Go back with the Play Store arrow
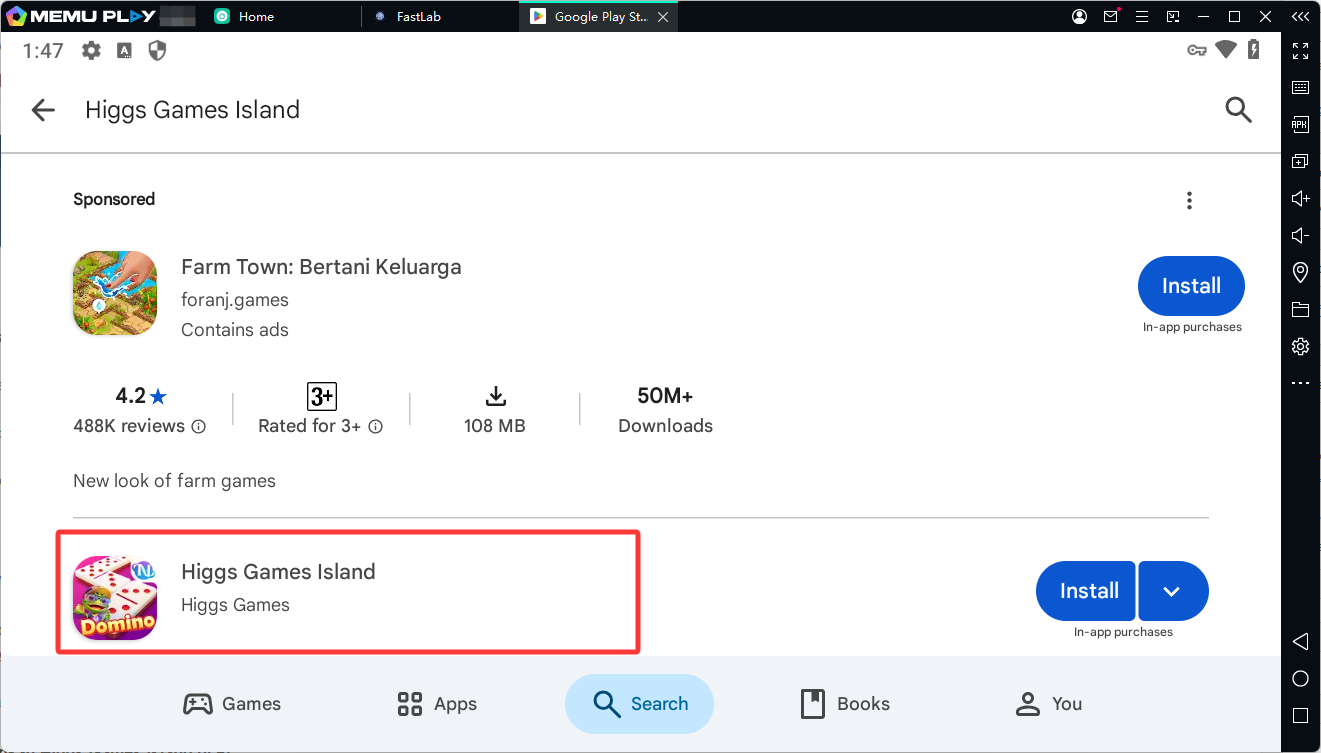 [x=43, y=110]
